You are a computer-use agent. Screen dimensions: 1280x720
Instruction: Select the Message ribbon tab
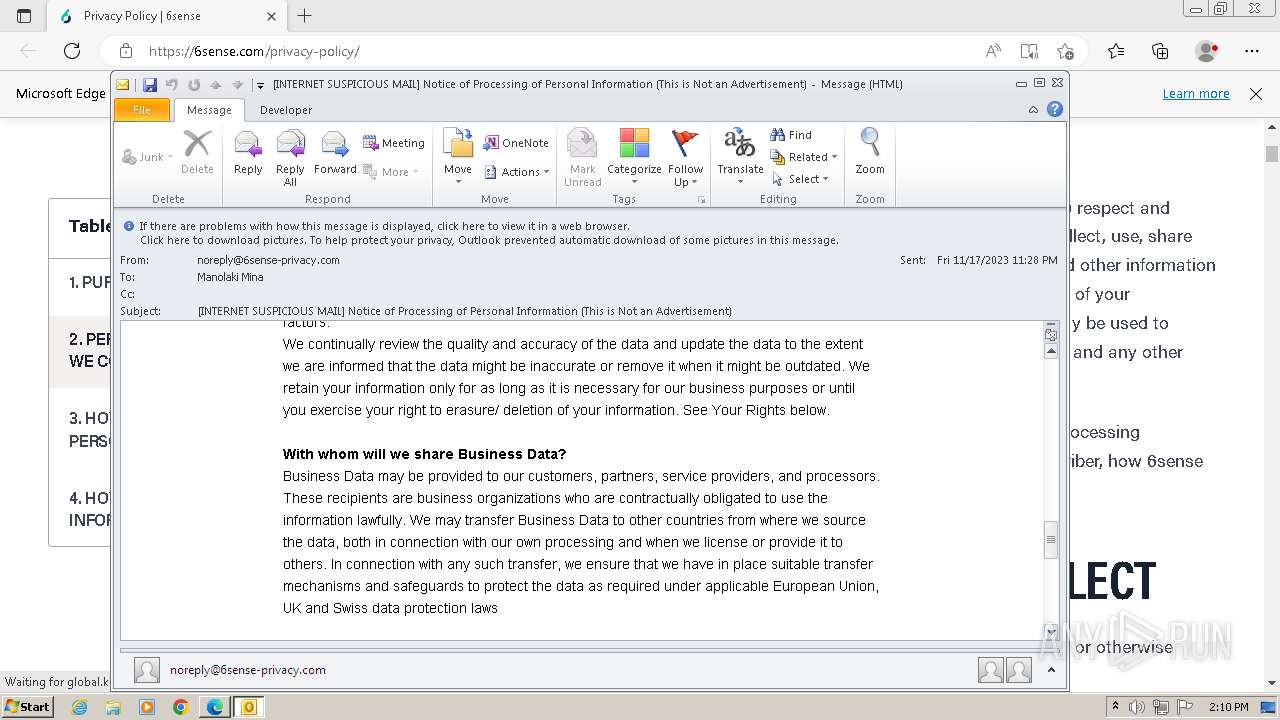(209, 110)
